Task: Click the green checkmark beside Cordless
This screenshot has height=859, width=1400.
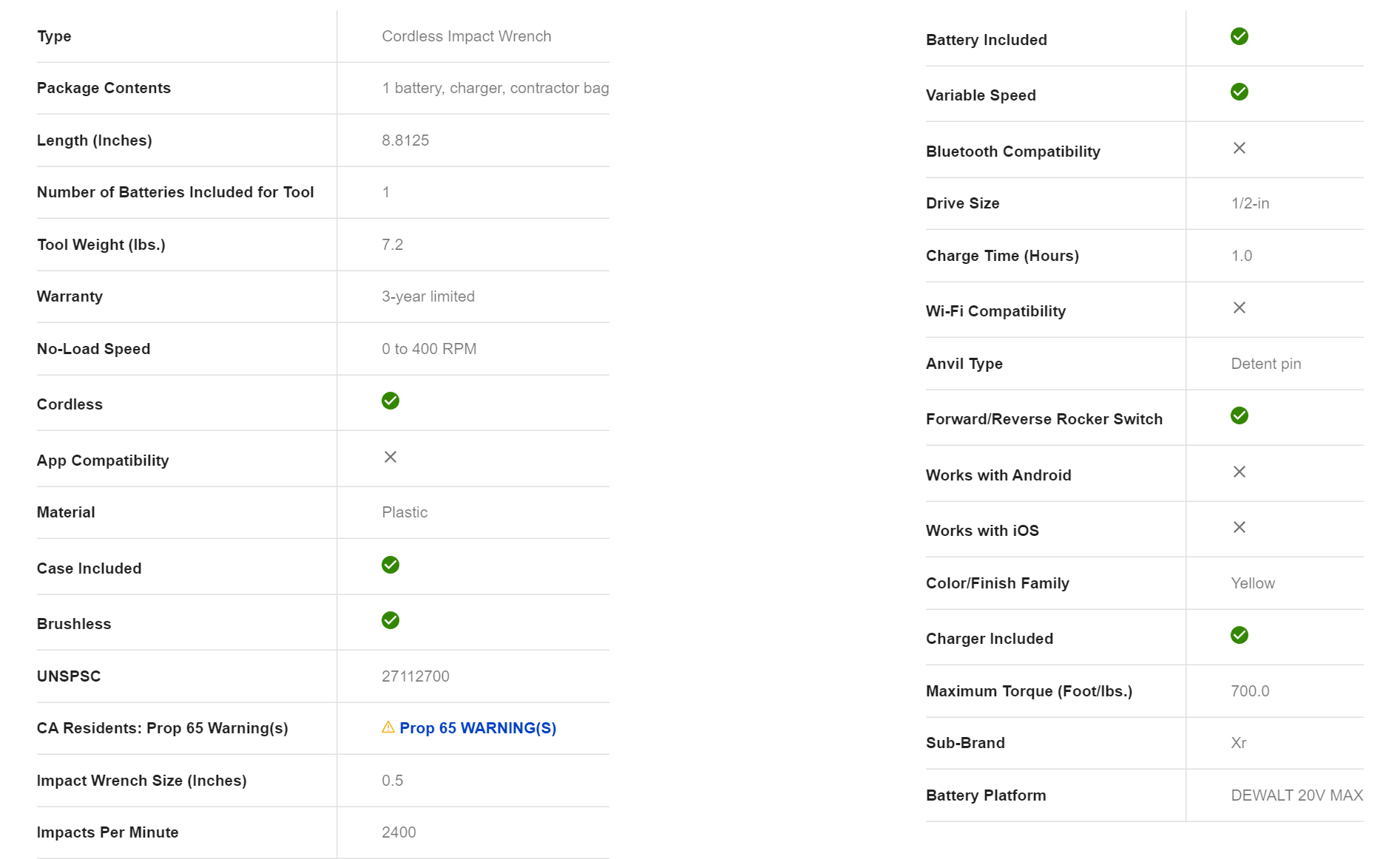Action: (x=390, y=401)
